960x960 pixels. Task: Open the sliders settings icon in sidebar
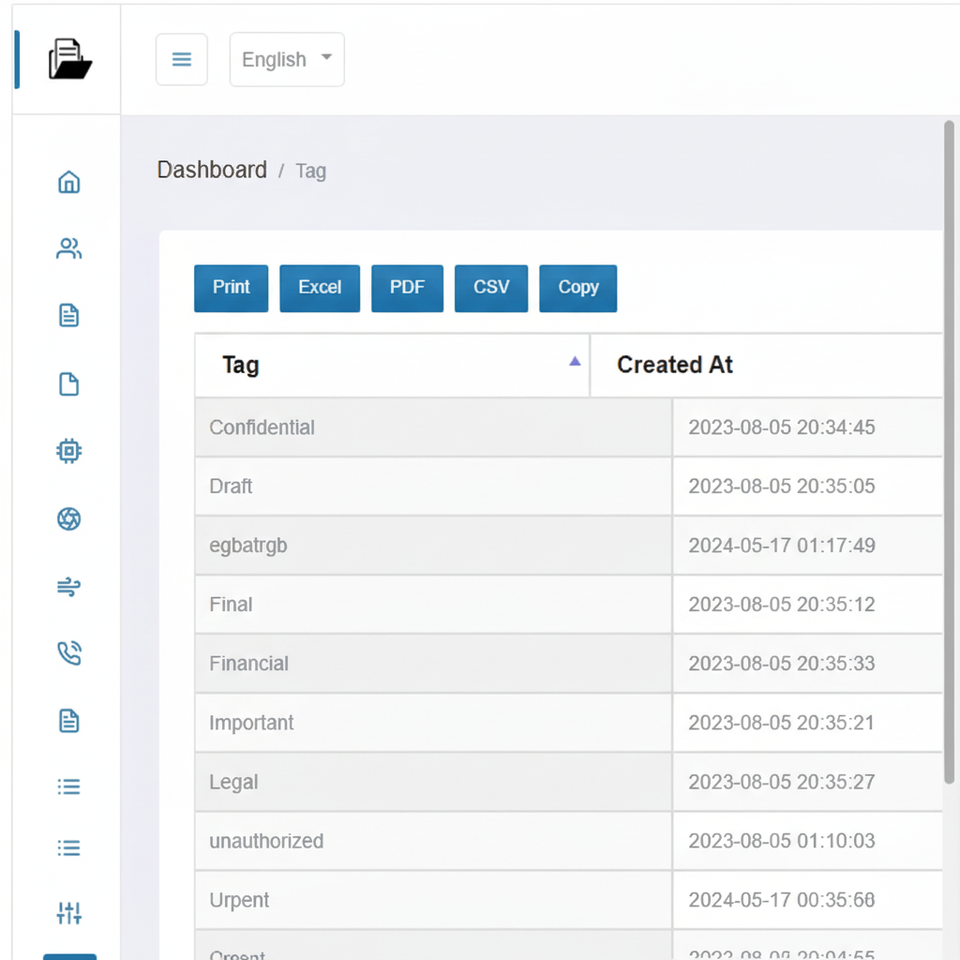[69, 912]
